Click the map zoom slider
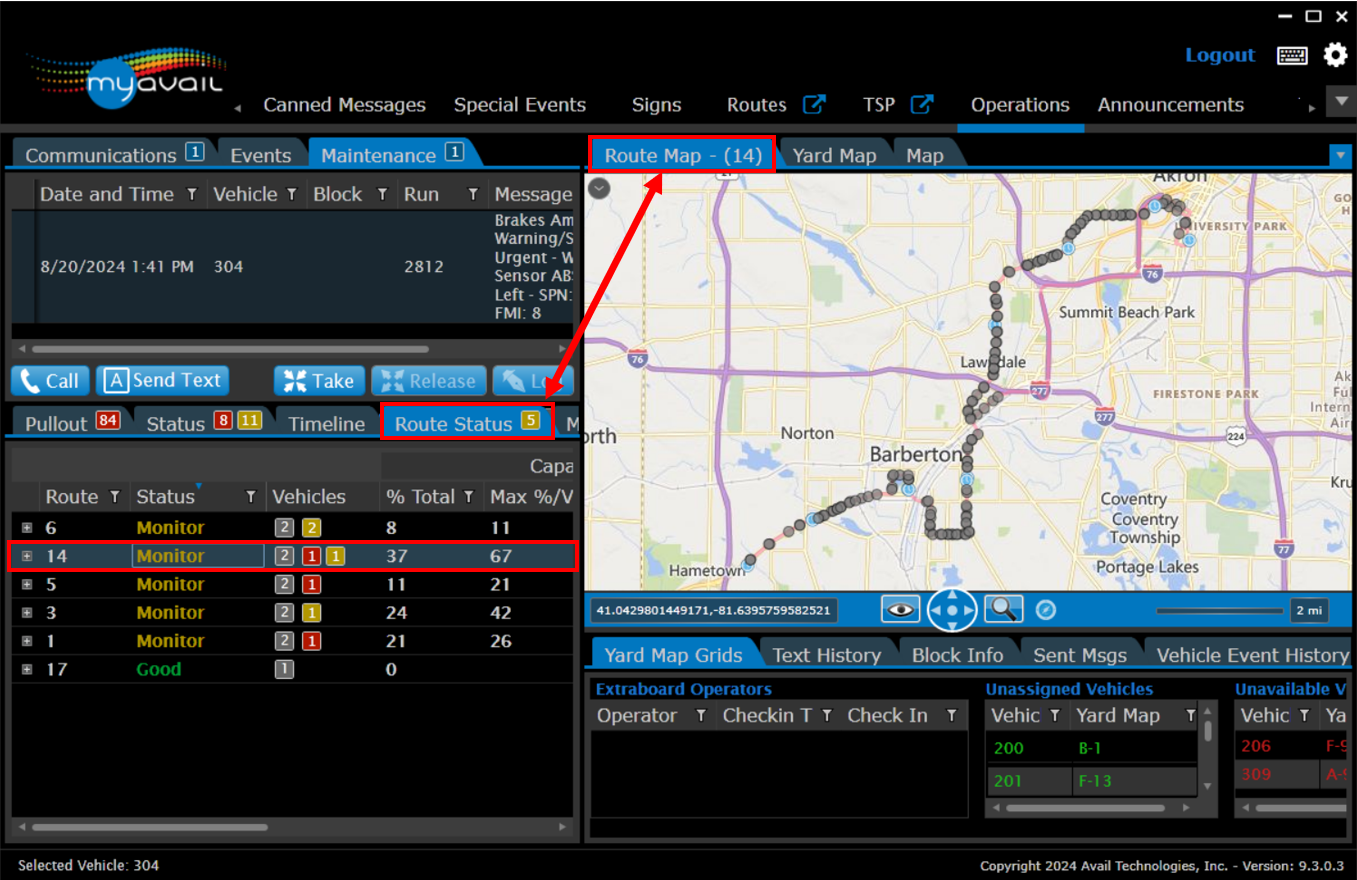 tap(1218, 610)
